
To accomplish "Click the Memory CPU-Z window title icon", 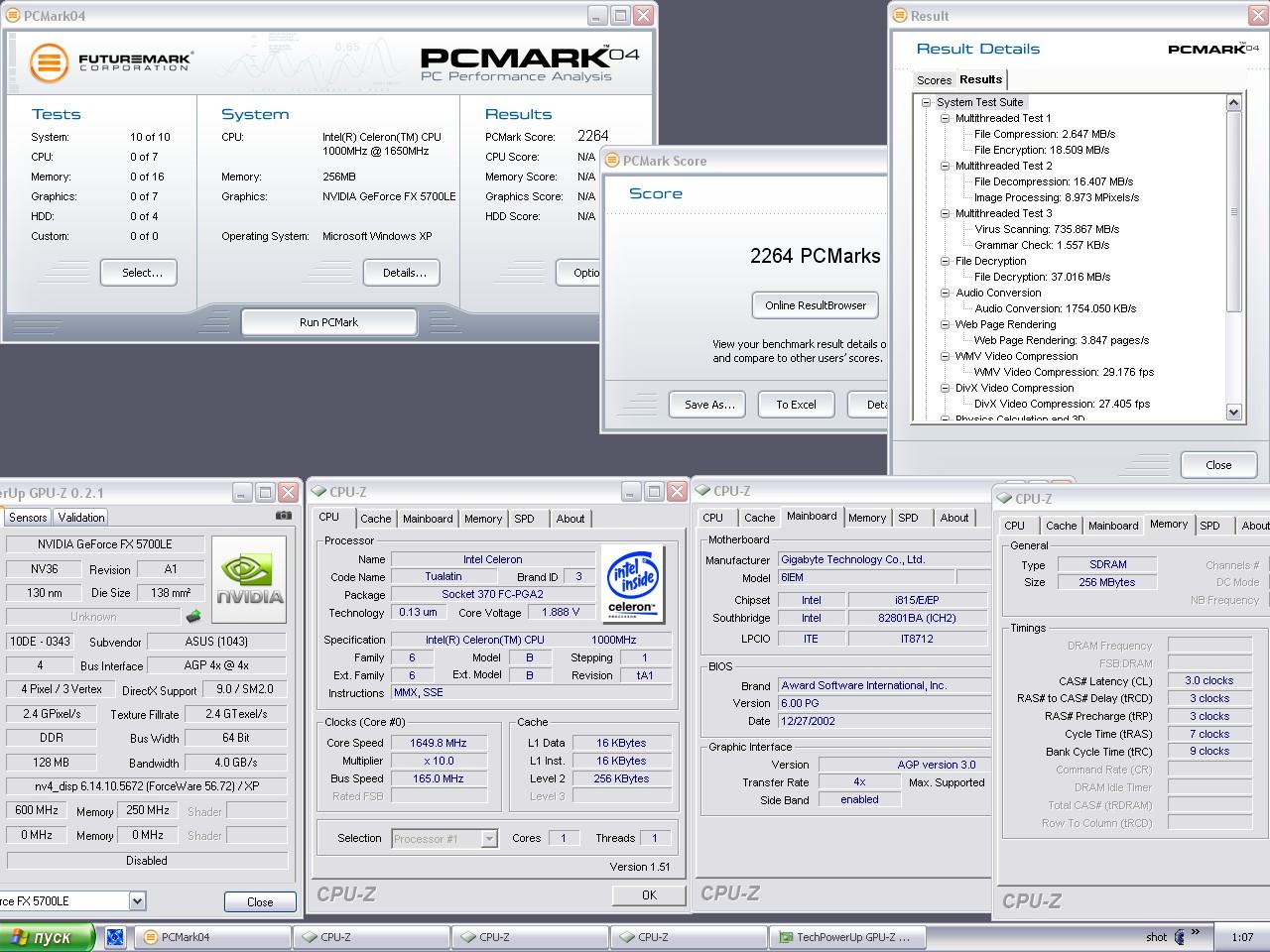I will [1004, 499].
